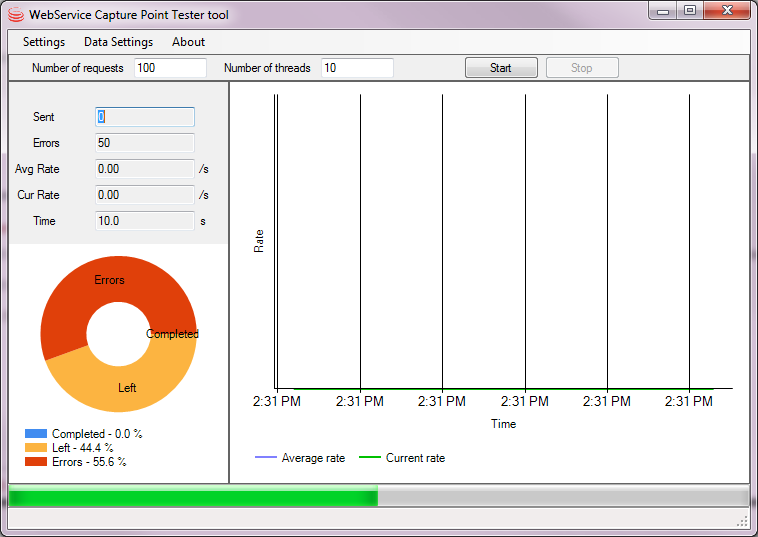Click the Avg Rate value box
Screen dimensions: 758x537
pos(144,169)
